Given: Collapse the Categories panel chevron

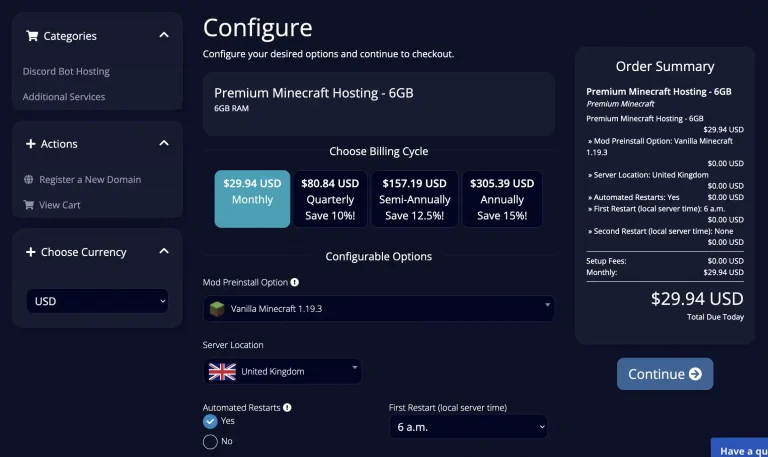Looking at the screenshot, I should pyautogui.click(x=164, y=35).
